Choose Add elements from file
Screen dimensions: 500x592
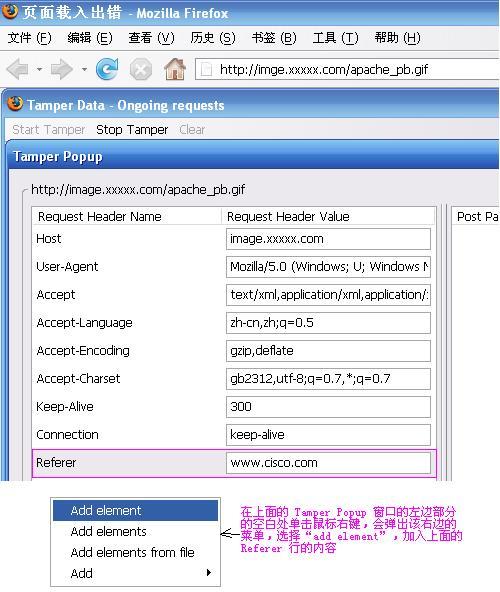(x=135, y=552)
